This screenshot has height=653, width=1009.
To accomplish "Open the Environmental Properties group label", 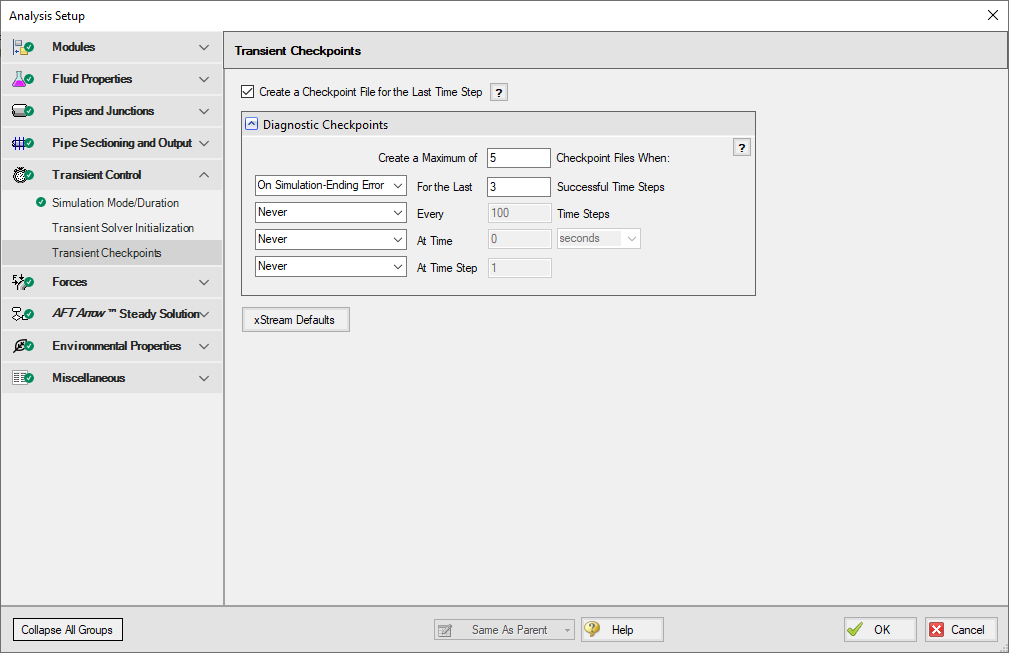I will [116, 346].
